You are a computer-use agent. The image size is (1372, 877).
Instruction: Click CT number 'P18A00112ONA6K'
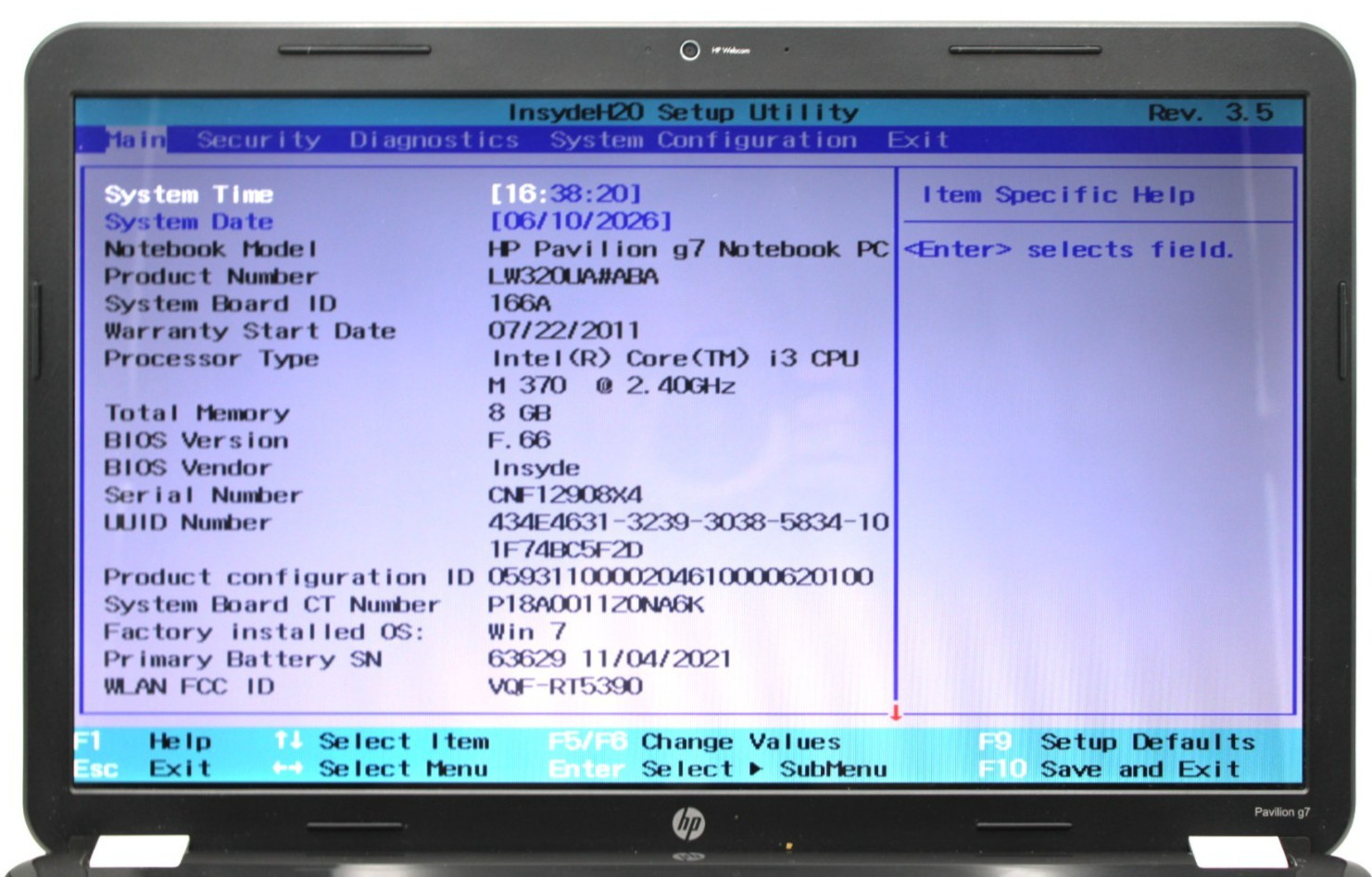pos(596,605)
